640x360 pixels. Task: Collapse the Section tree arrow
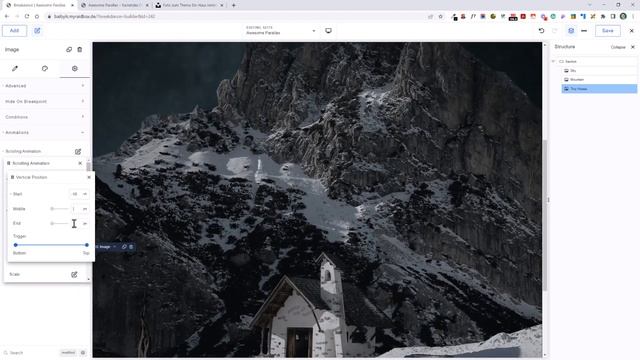[553, 61]
